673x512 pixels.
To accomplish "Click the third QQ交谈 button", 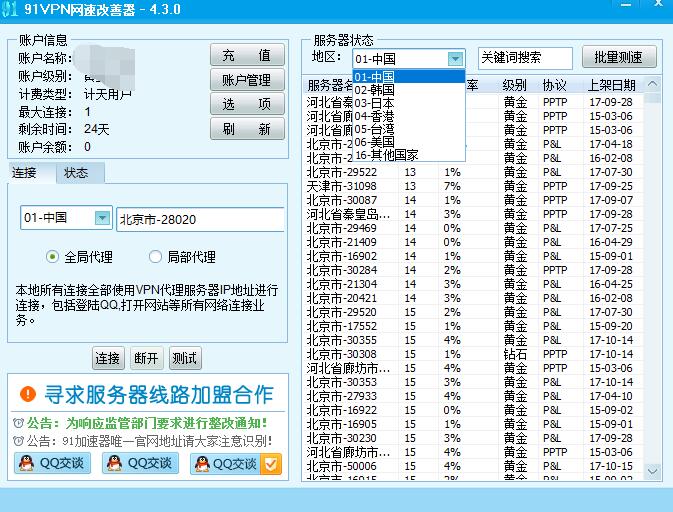I will click(236, 464).
